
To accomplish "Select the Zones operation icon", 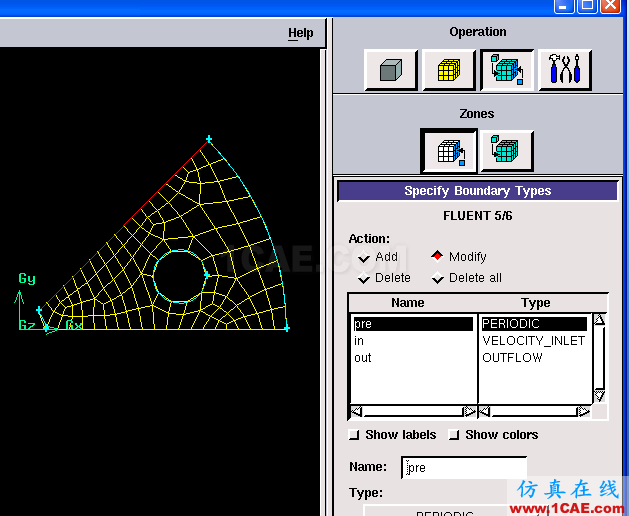I will tap(507, 70).
